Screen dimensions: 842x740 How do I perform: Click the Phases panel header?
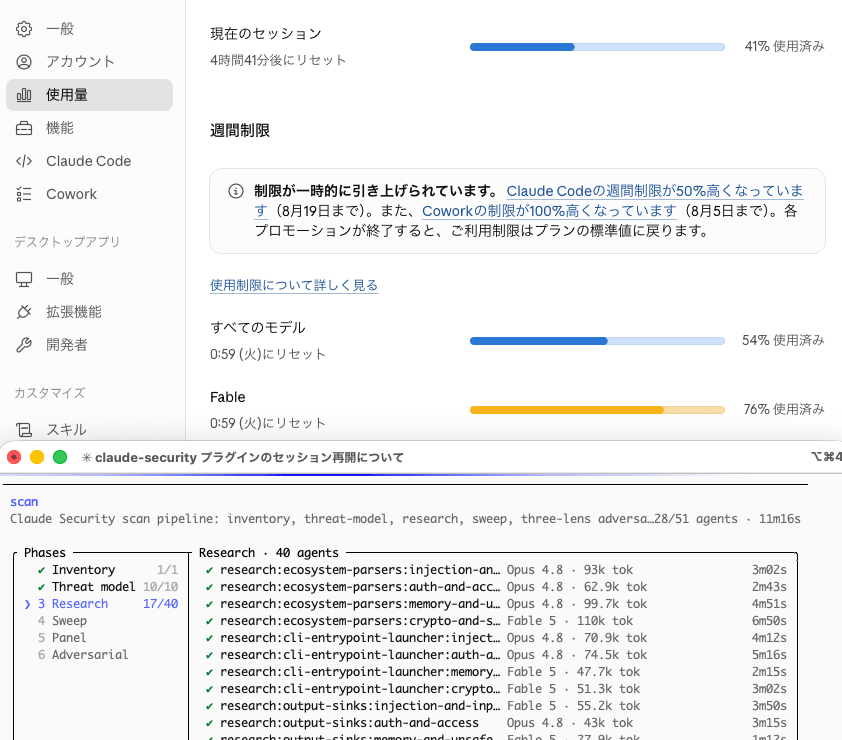click(x=45, y=553)
